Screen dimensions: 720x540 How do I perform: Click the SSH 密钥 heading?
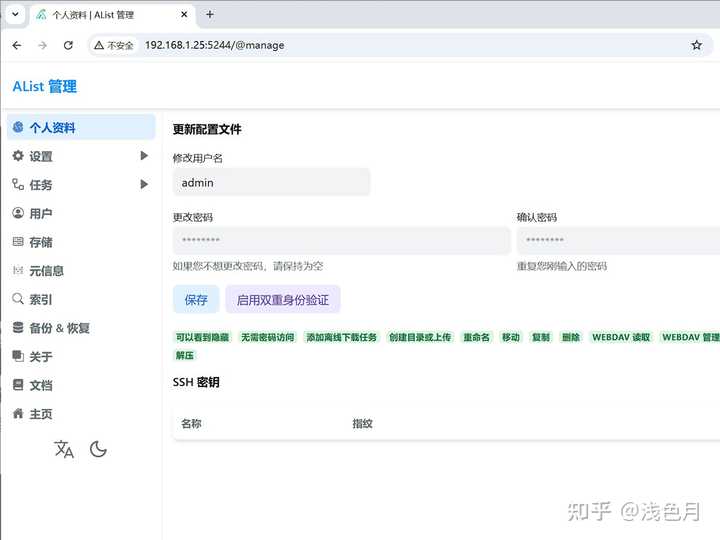pyautogui.click(x=196, y=382)
